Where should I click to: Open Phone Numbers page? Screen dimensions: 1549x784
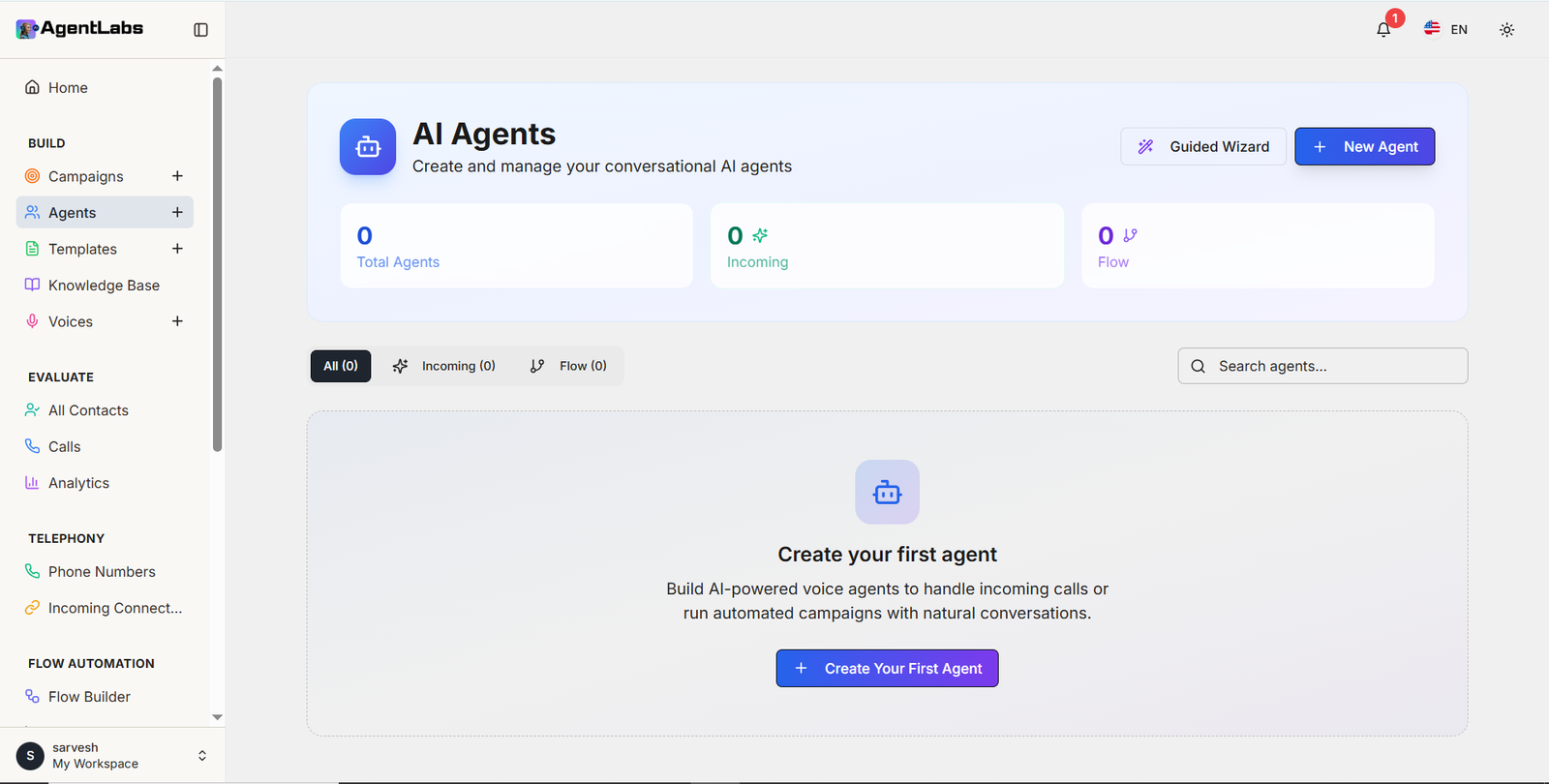tap(105, 572)
